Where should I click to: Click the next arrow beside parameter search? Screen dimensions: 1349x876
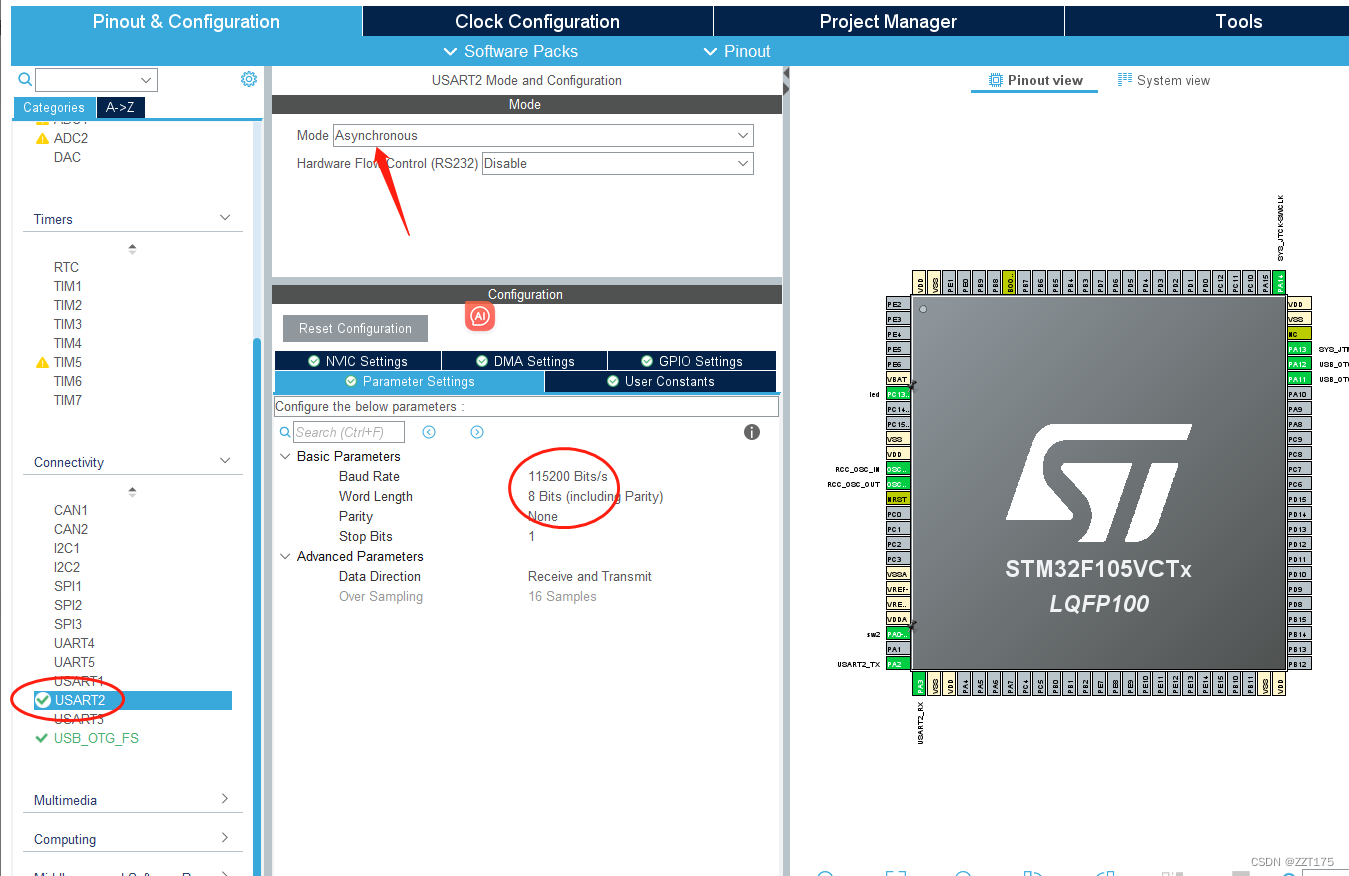tap(477, 432)
